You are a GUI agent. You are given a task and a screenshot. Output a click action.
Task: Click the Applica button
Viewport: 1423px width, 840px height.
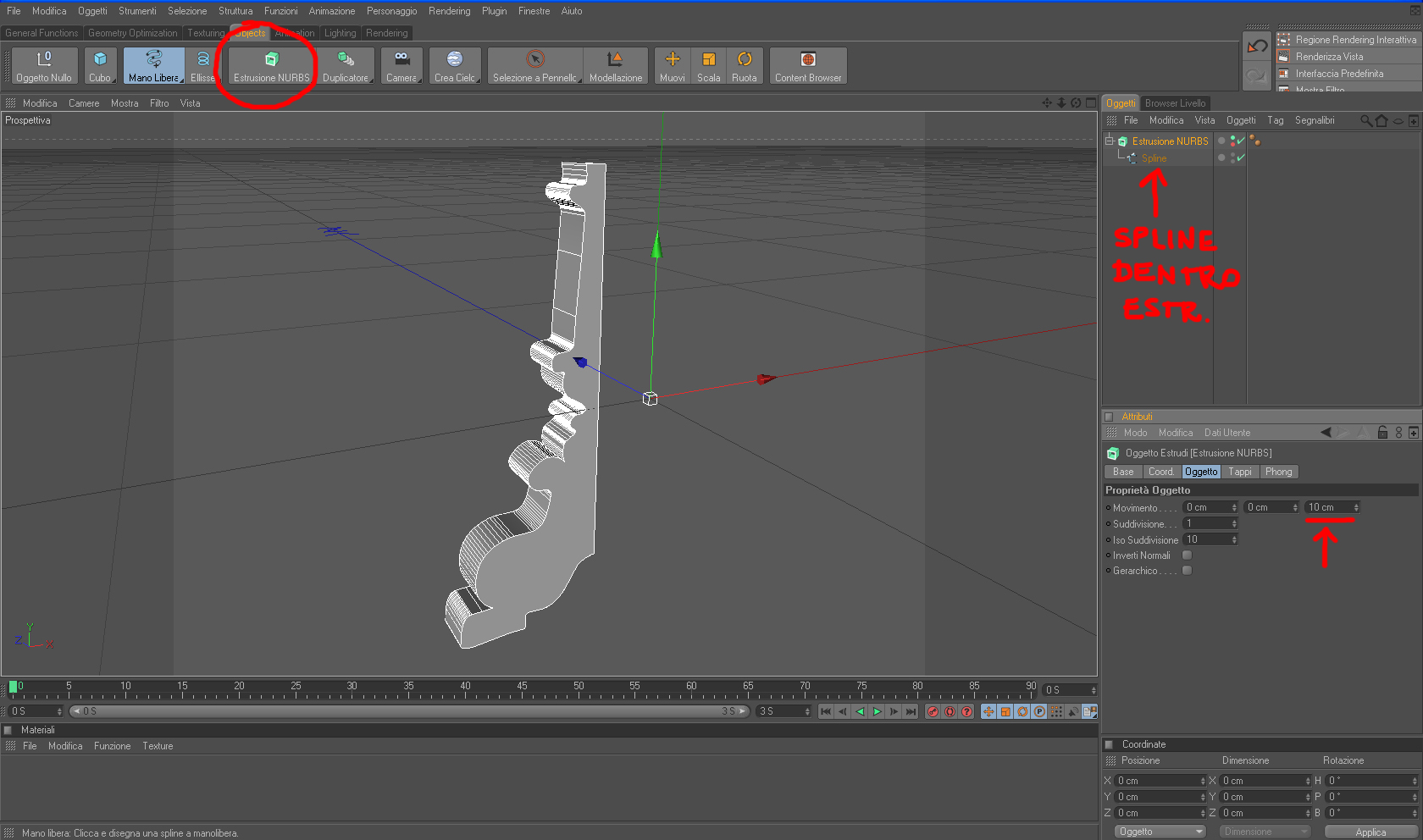(x=1370, y=832)
